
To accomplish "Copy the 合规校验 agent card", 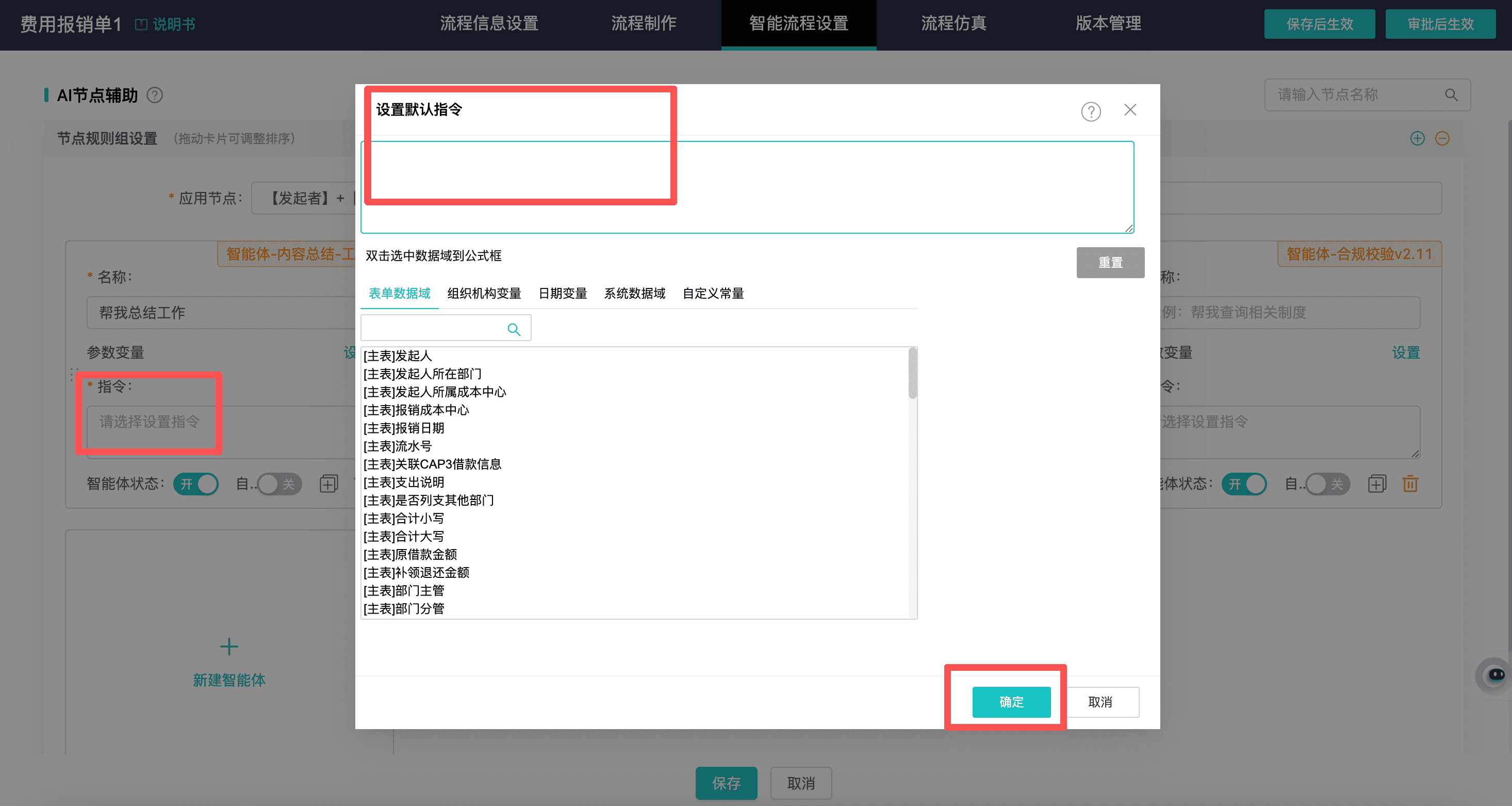I will [1376, 483].
